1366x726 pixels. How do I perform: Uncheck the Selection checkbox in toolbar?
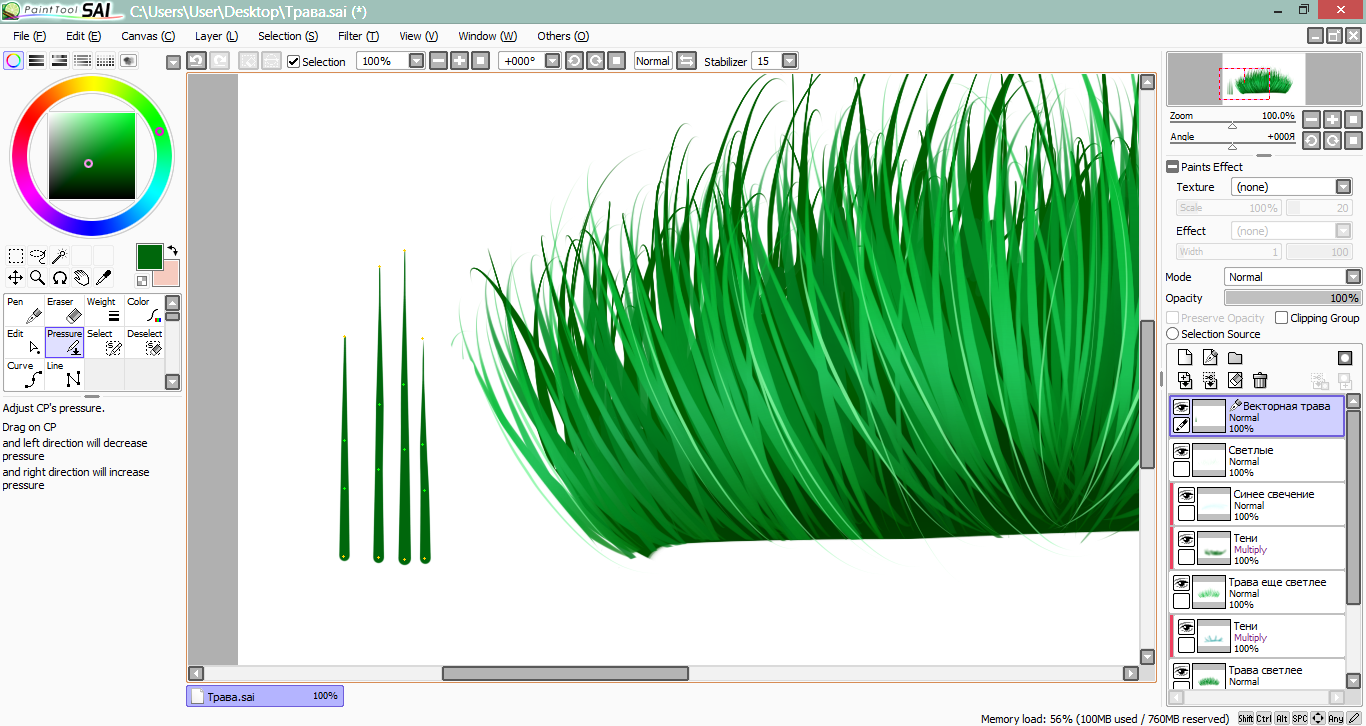pos(294,62)
